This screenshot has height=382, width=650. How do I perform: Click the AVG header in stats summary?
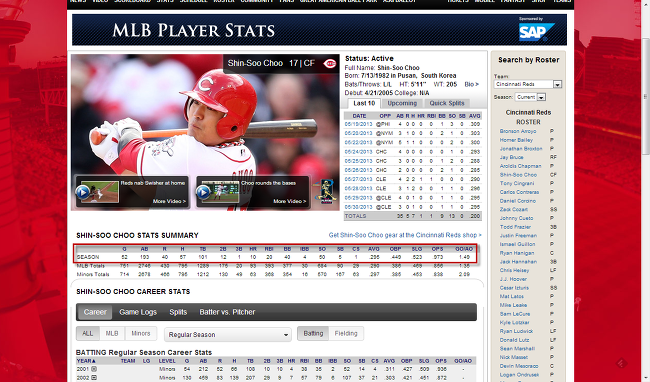coord(374,249)
